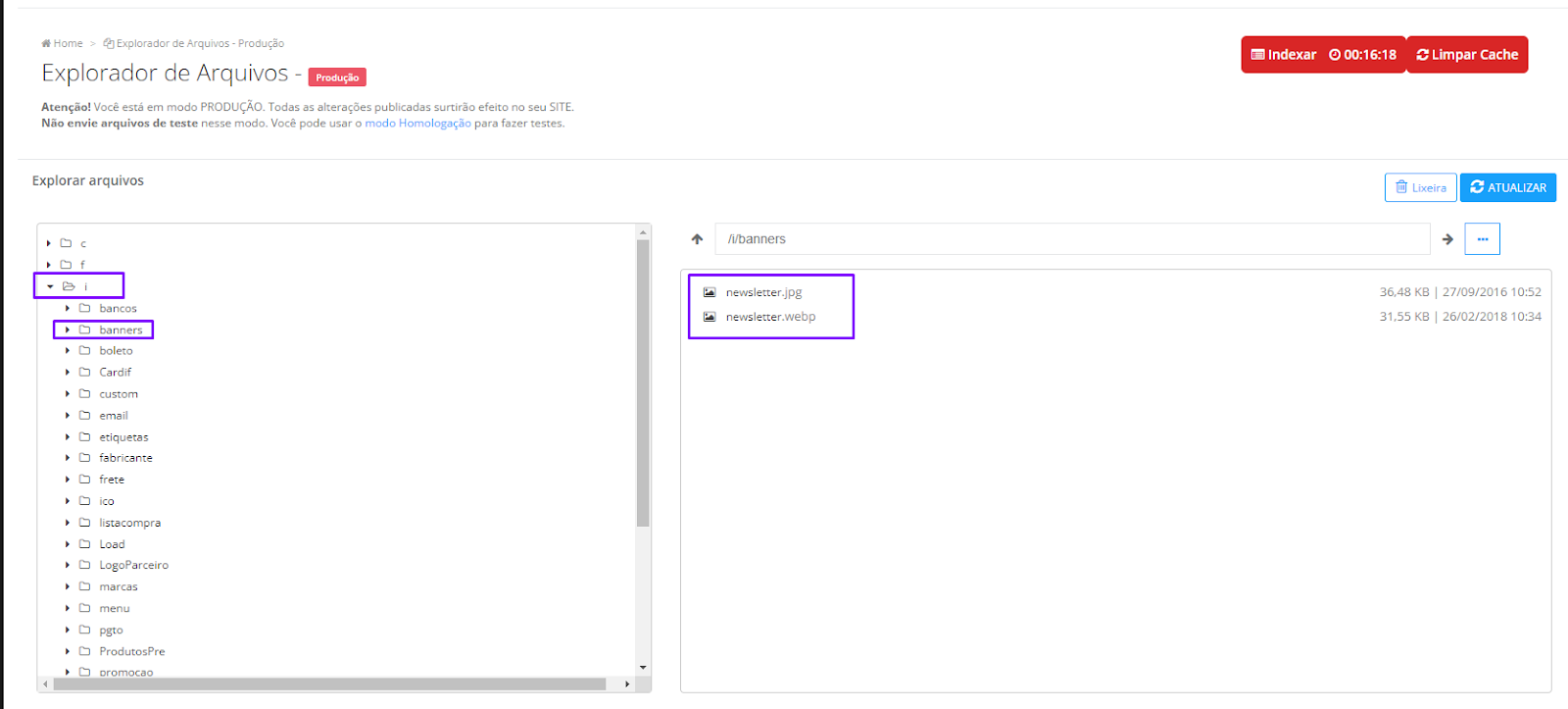Image resolution: width=1568 pixels, height=709 pixels.
Task: Select the email folder
Action: coord(114,415)
